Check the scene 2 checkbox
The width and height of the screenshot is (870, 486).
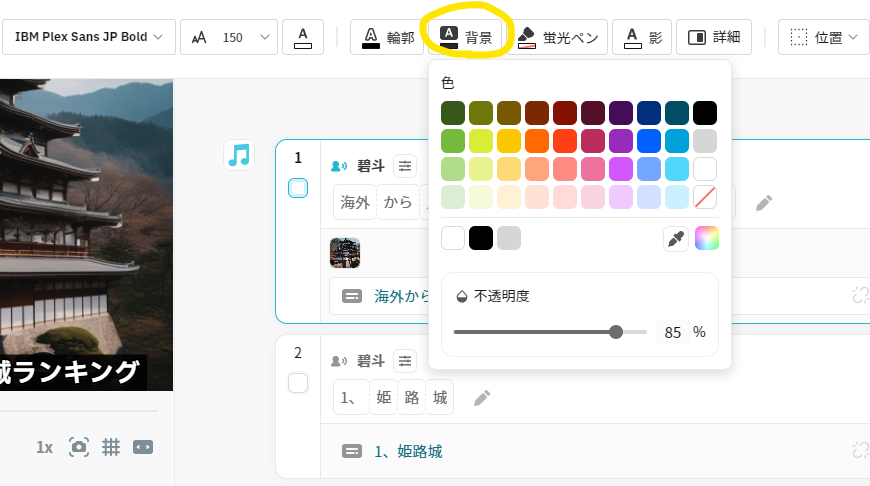[x=298, y=383]
